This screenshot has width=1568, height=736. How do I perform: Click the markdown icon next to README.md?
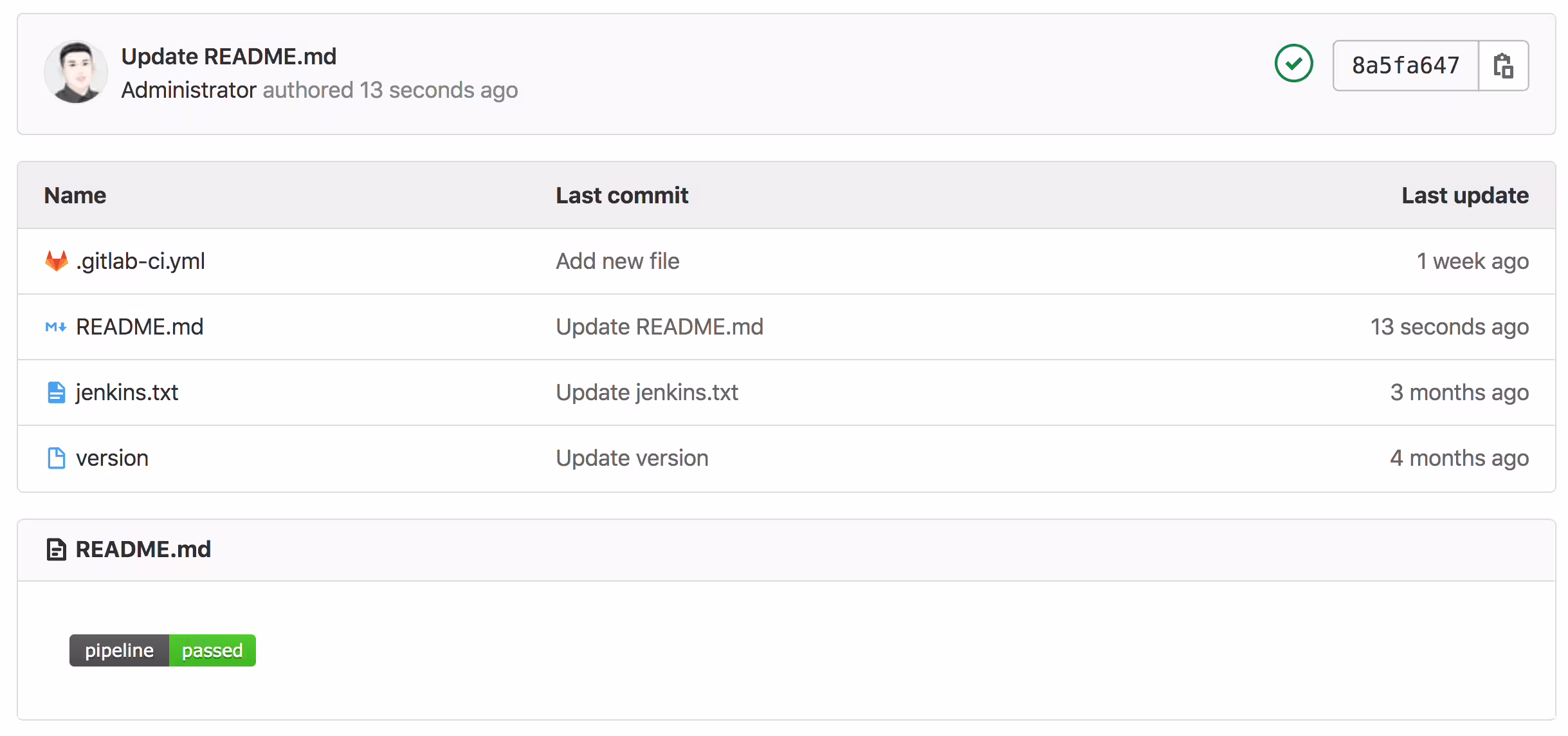56,327
